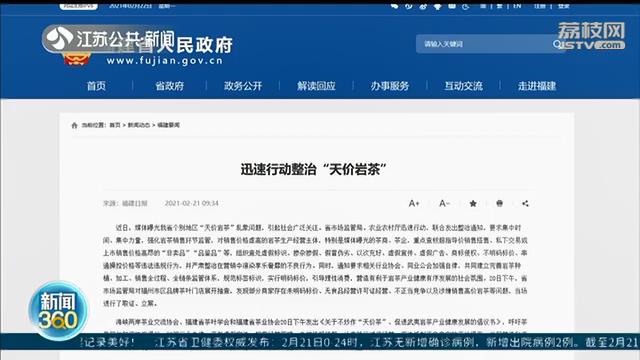Click the pie-clock shaped icon in top bar
640x360 pixels.
(x=466, y=7)
